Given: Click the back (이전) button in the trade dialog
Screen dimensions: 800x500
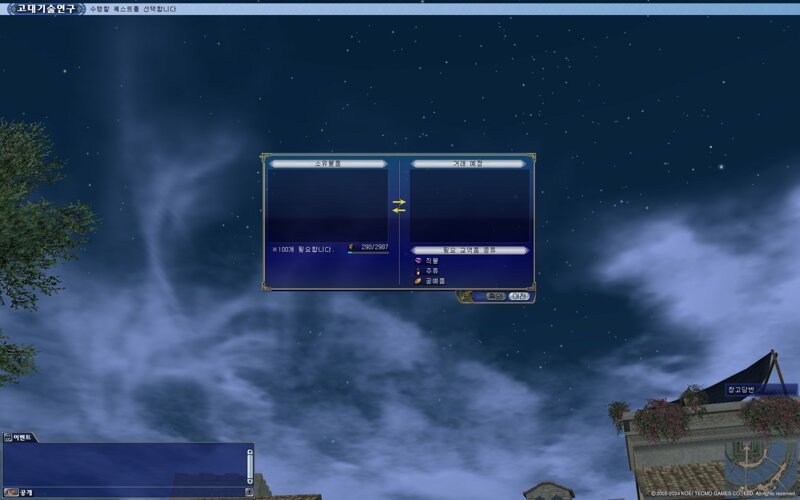Looking at the screenshot, I should (519, 296).
